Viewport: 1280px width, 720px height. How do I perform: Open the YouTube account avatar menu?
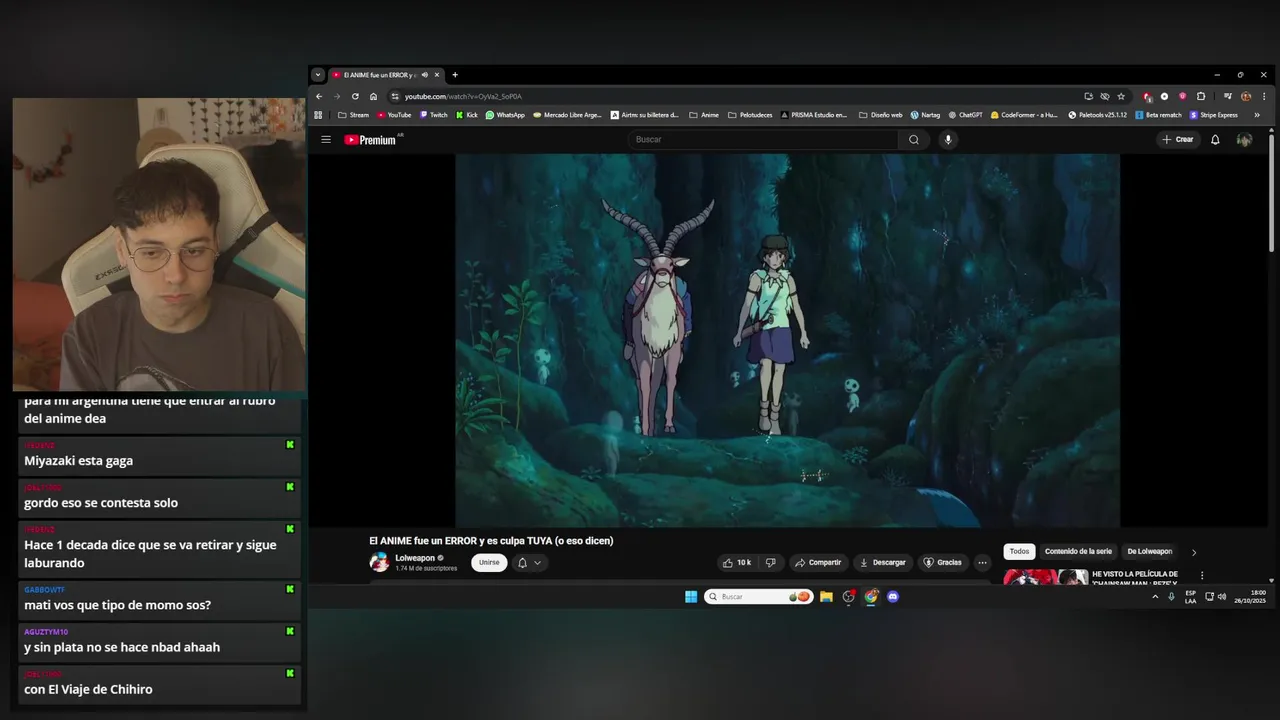(x=1244, y=140)
